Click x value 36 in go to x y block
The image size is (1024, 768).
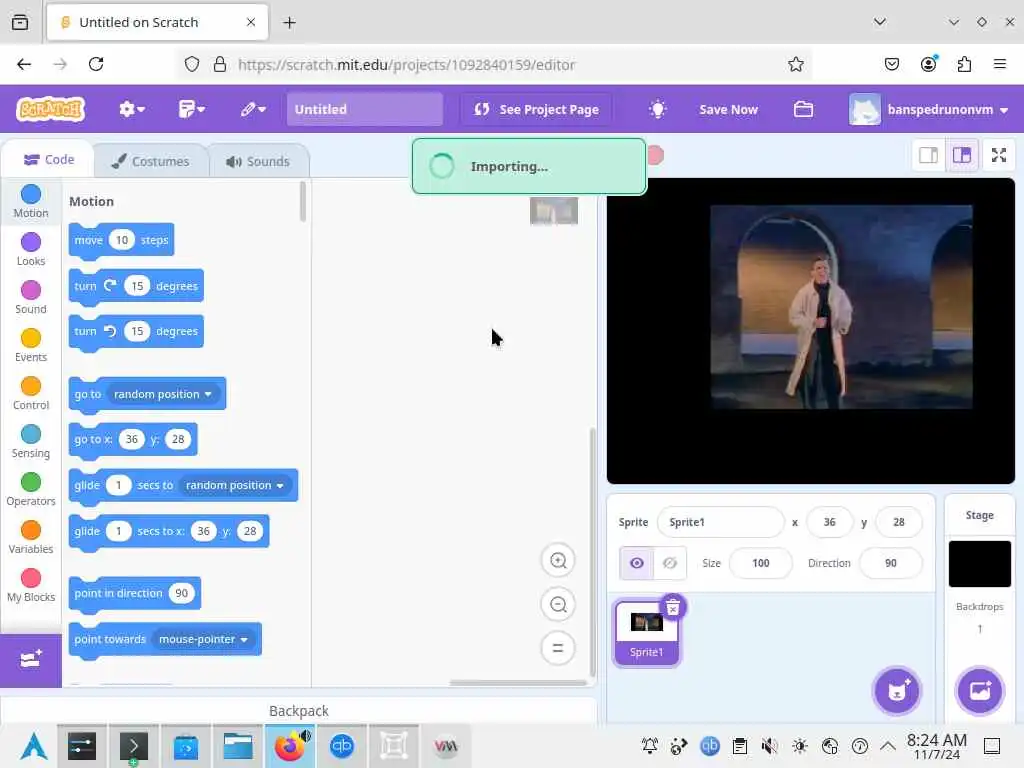coord(132,440)
